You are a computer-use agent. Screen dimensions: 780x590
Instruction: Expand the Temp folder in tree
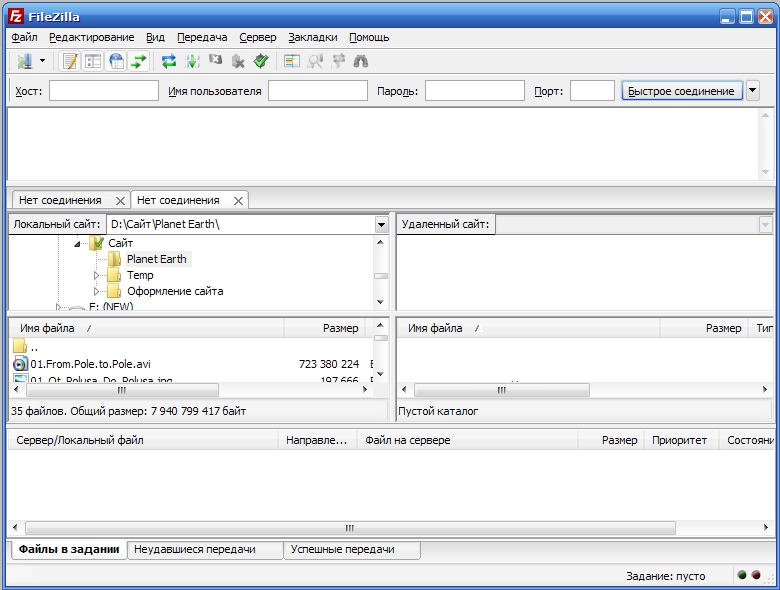point(97,275)
